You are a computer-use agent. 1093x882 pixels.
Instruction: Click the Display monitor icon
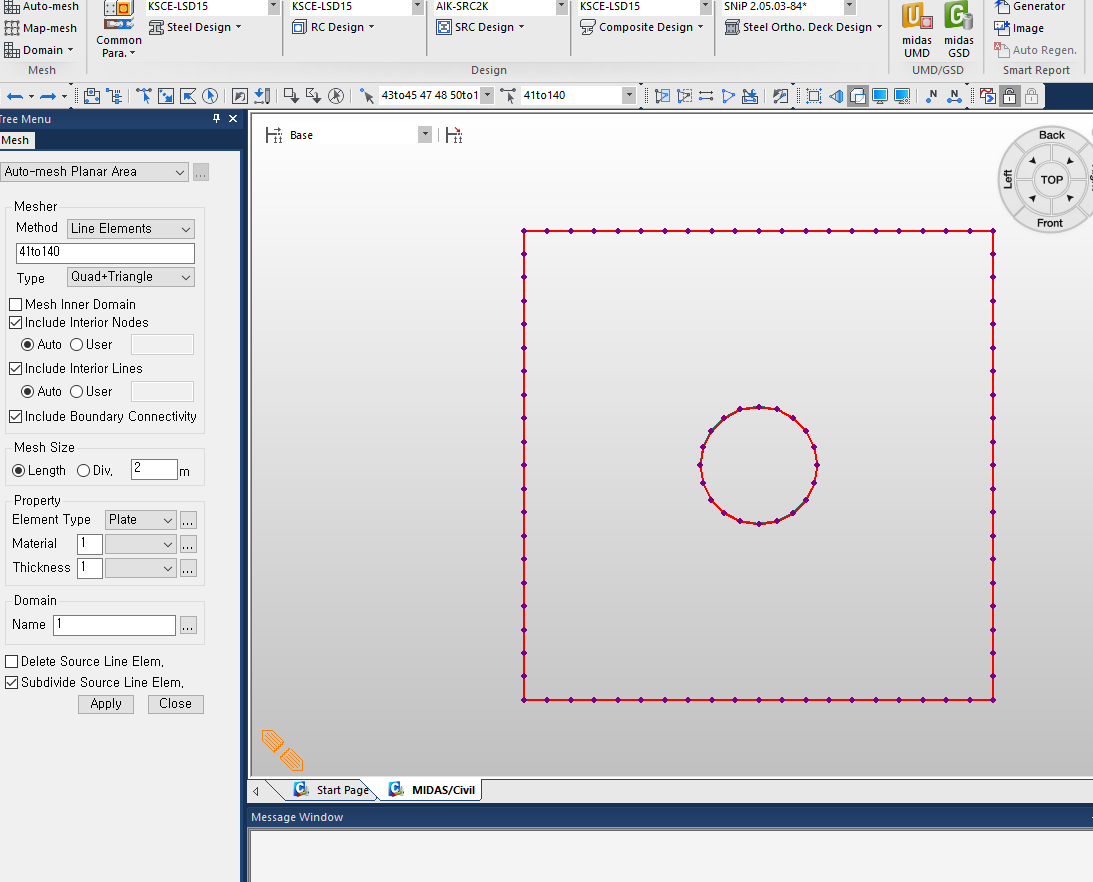coord(880,96)
